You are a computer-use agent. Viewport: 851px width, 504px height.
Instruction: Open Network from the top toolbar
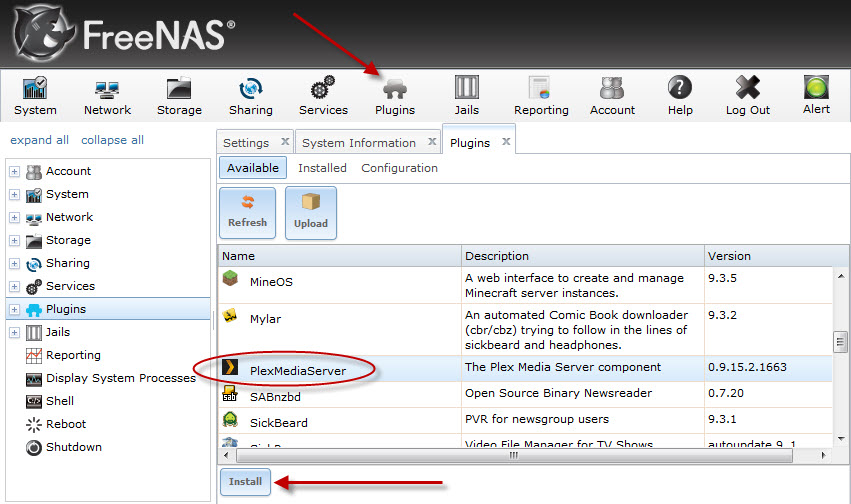click(x=107, y=96)
